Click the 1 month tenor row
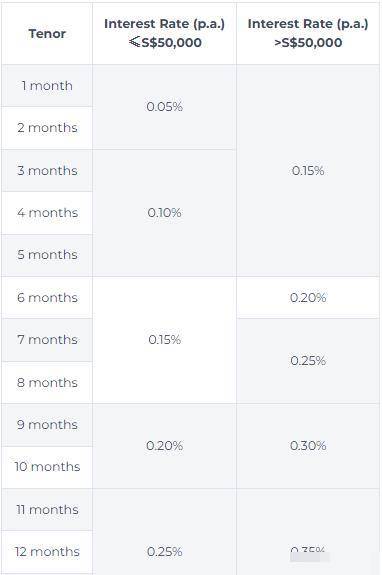Viewport: 382px width, 575px height. (47, 86)
